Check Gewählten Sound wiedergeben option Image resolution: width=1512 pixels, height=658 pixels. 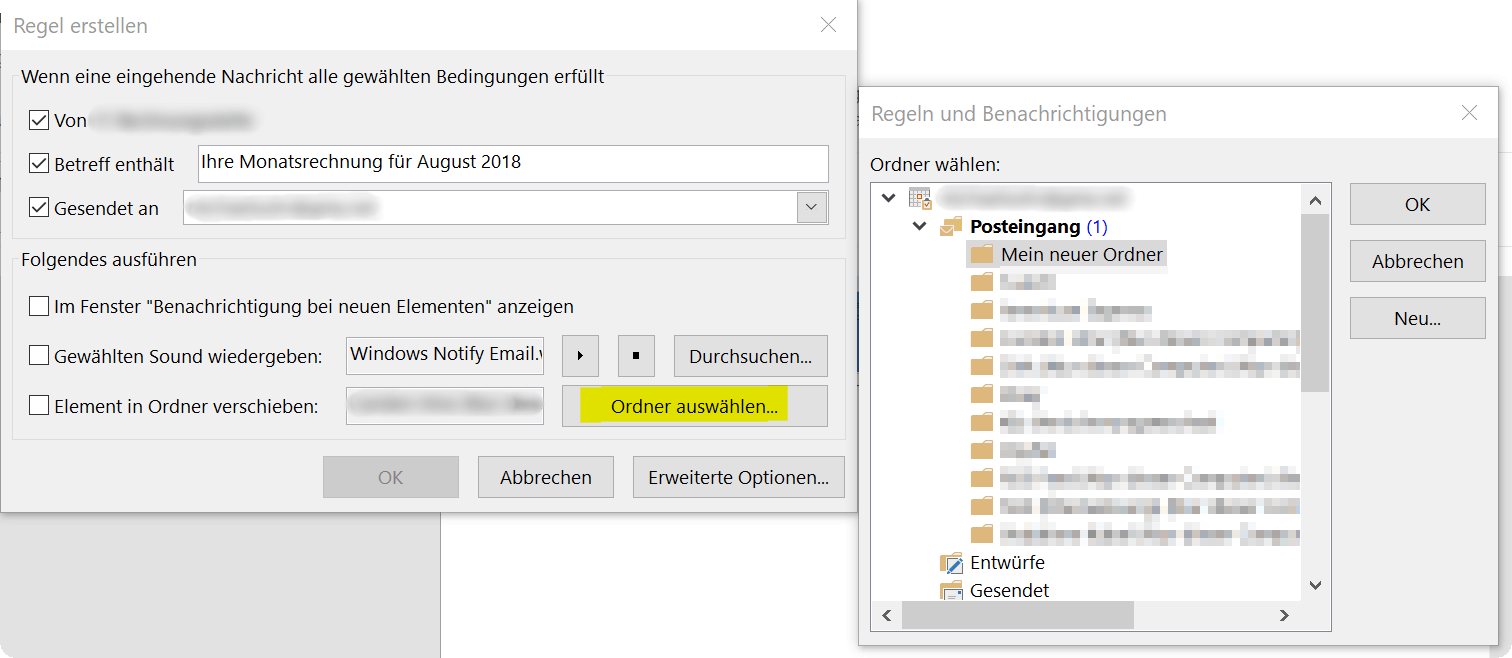pyautogui.click(x=39, y=355)
